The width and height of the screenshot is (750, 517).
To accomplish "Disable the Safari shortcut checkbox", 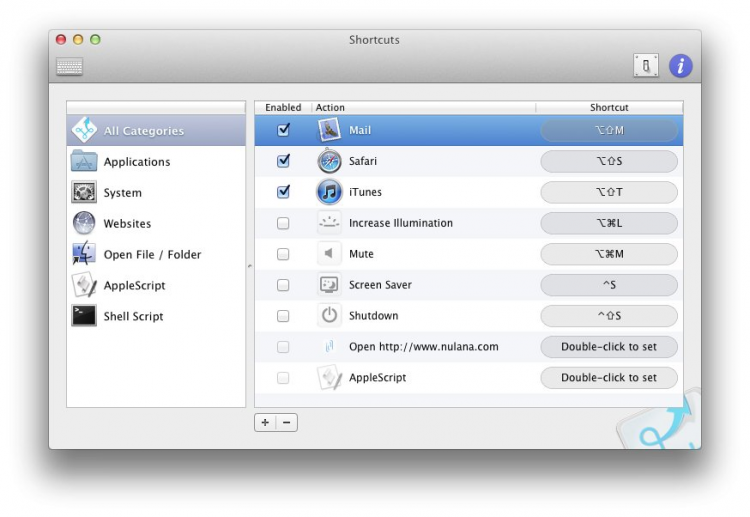I will [x=283, y=161].
